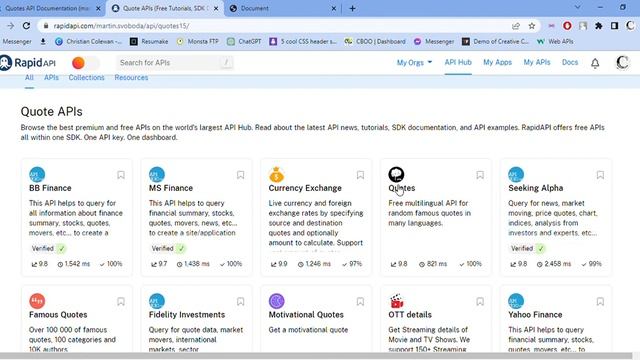640x360 pixels.
Task: Click the Yahoo Finance API logo icon
Action: click(516, 301)
